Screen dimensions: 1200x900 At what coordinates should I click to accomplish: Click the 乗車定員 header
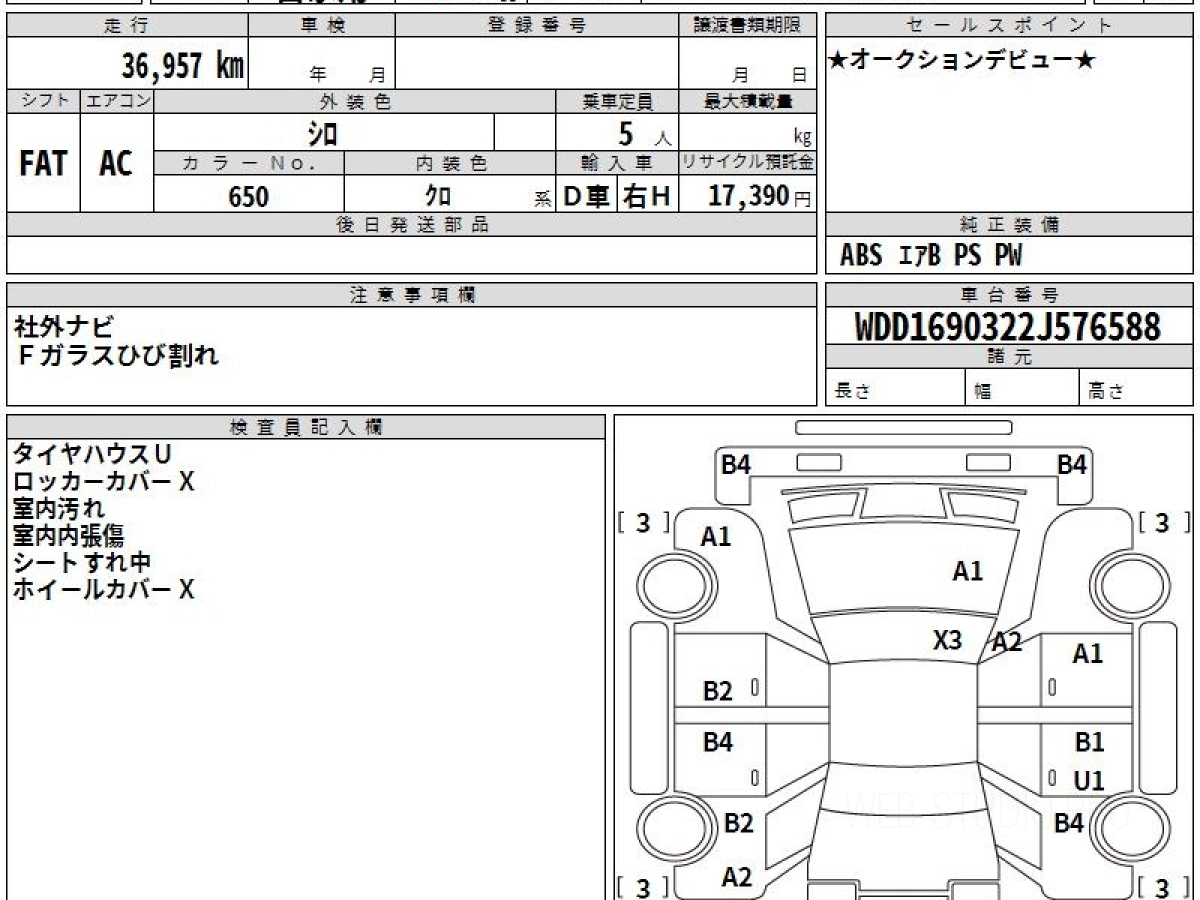(617, 101)
